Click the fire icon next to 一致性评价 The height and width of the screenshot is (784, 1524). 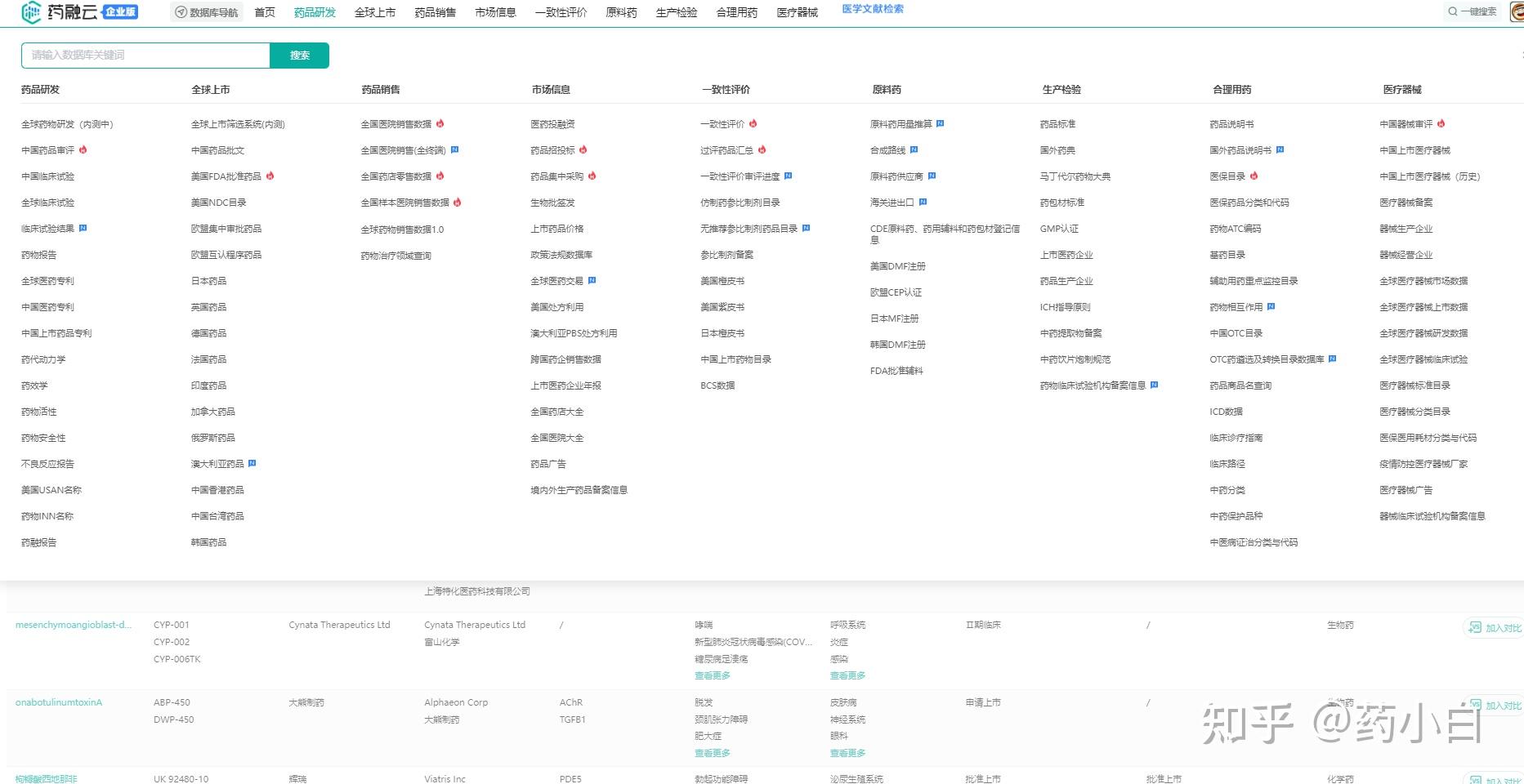coord(753,123)
